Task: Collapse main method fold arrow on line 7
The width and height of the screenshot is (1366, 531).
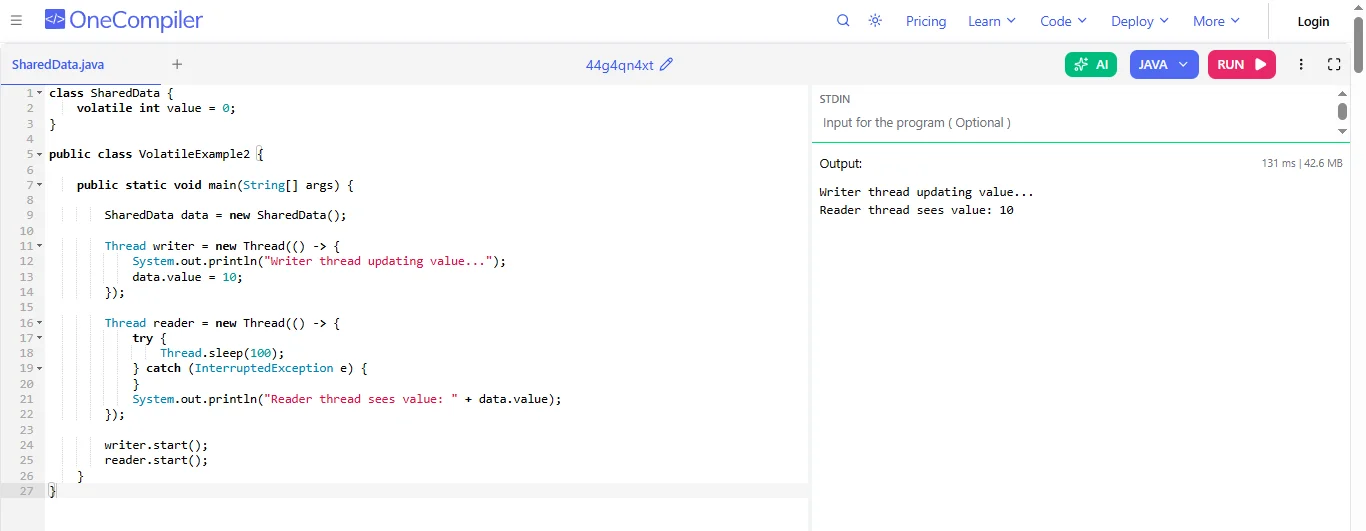Action: click(x=39, y=185)
